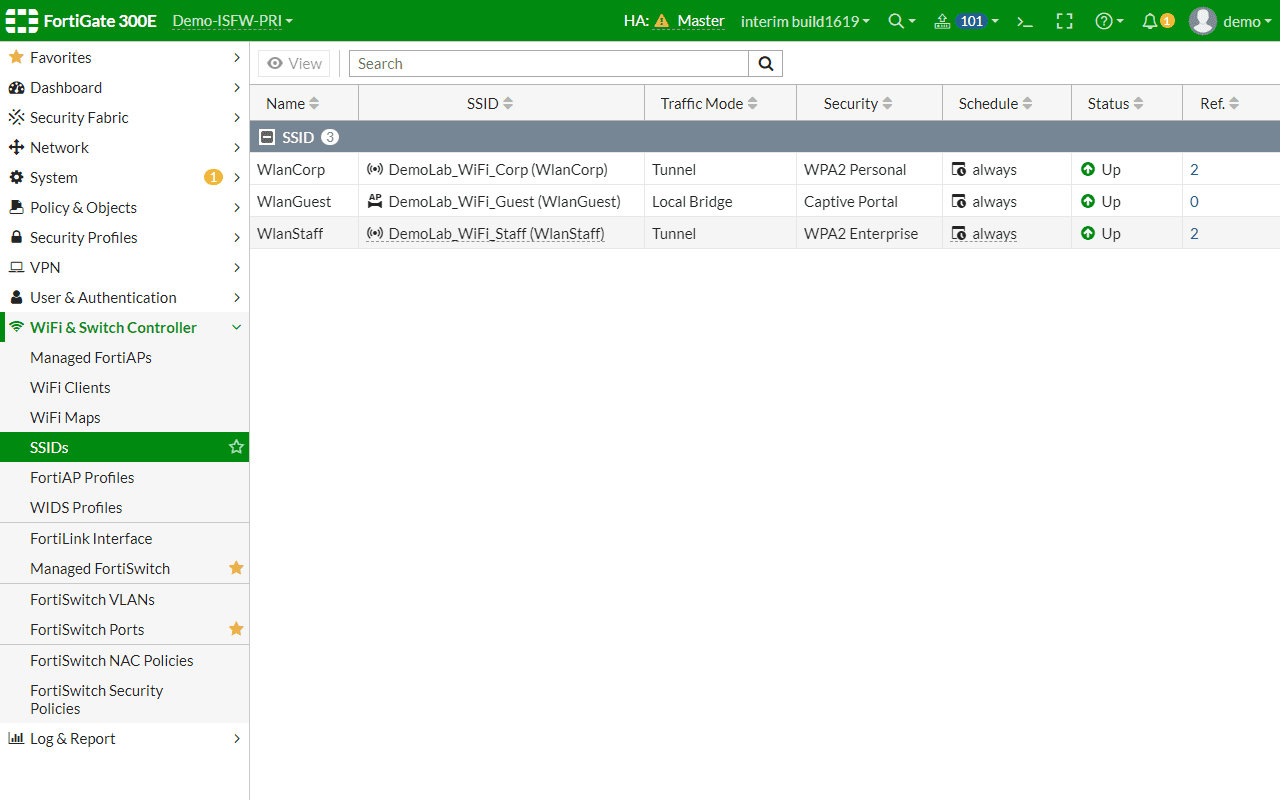Select the WlanGuest row name cell
Viewport: 1280px width, 800px height.
point(304,202)
